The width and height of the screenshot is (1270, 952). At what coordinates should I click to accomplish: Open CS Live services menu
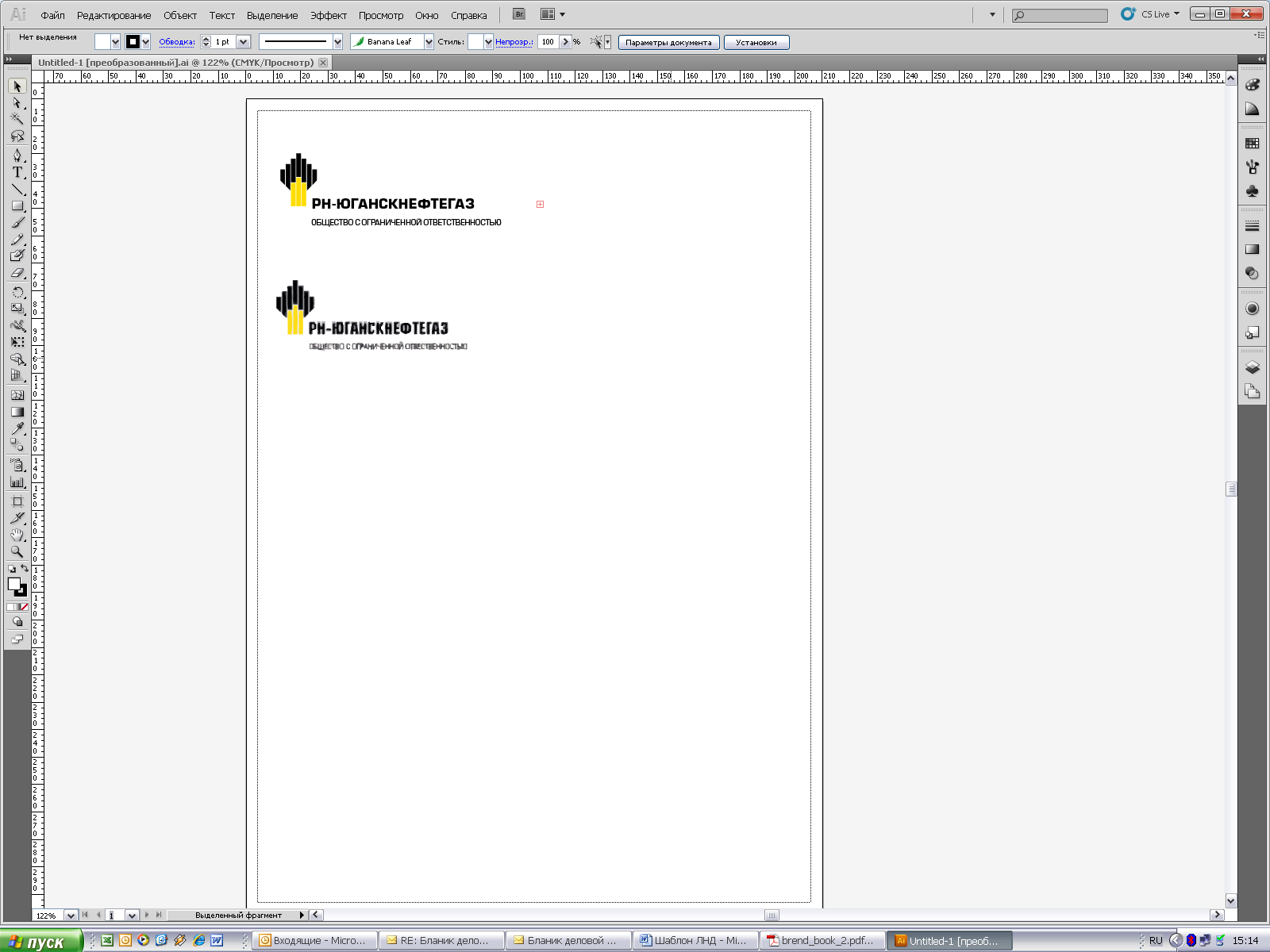[1151, 14]
